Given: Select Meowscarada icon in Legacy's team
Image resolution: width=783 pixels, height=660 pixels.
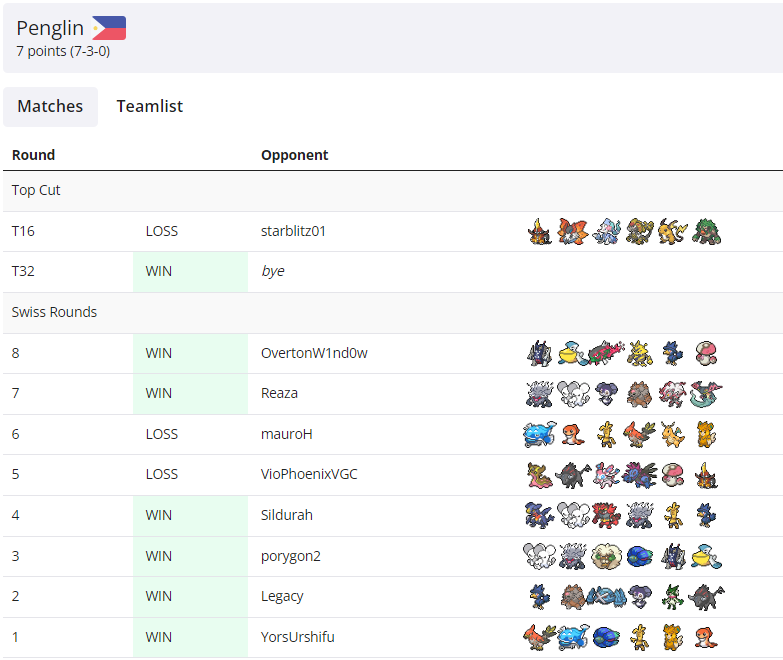Looking at the screenshot, I should point(673,597).
